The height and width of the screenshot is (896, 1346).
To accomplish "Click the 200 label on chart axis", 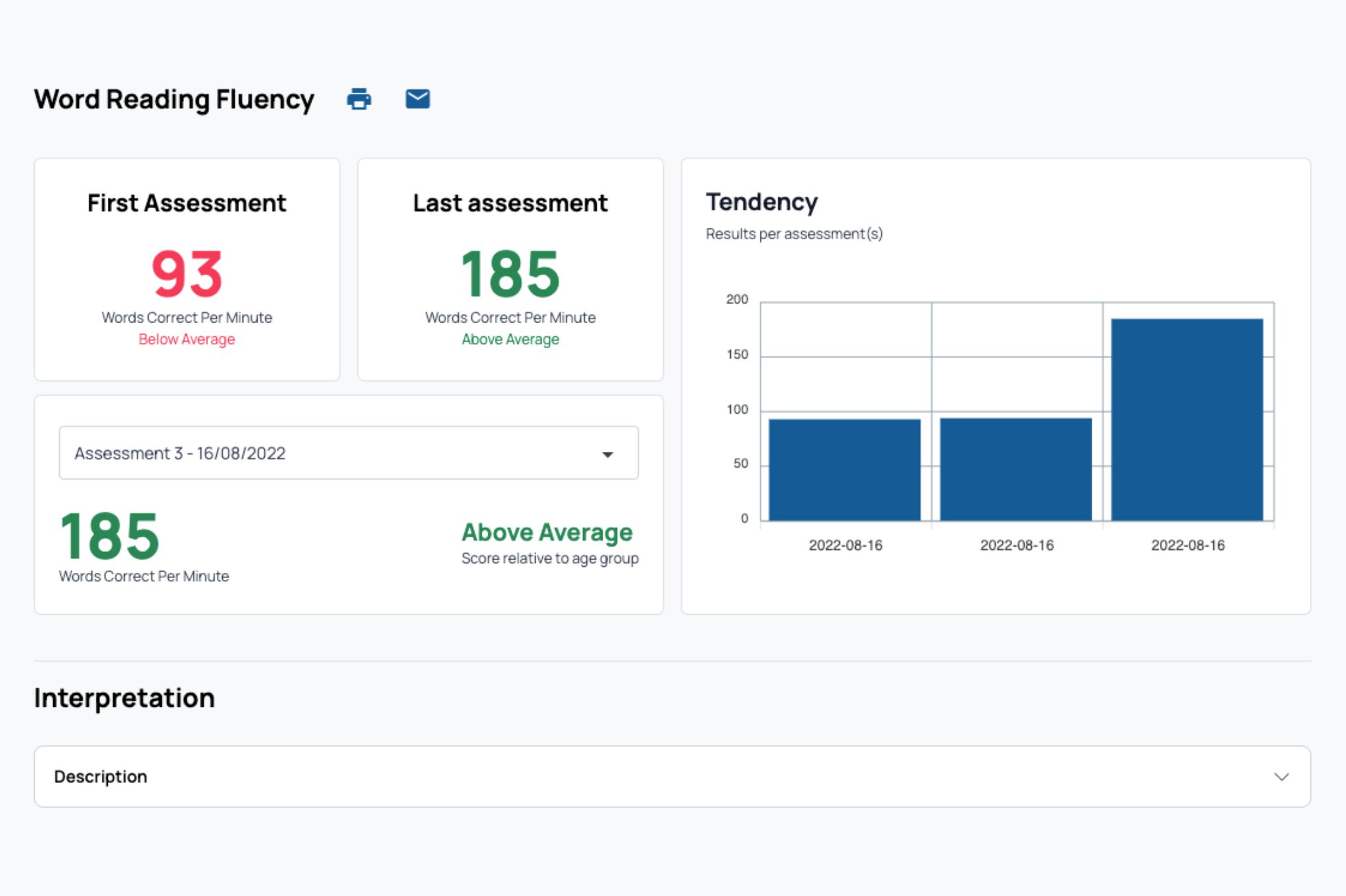I will click(x=737, y=300).
